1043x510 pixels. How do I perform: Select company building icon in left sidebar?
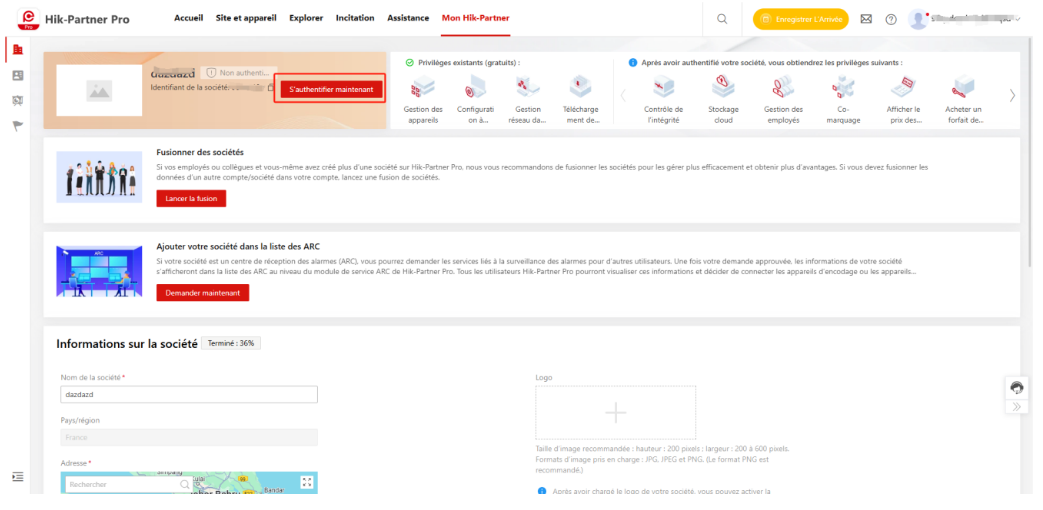(18, 50)
